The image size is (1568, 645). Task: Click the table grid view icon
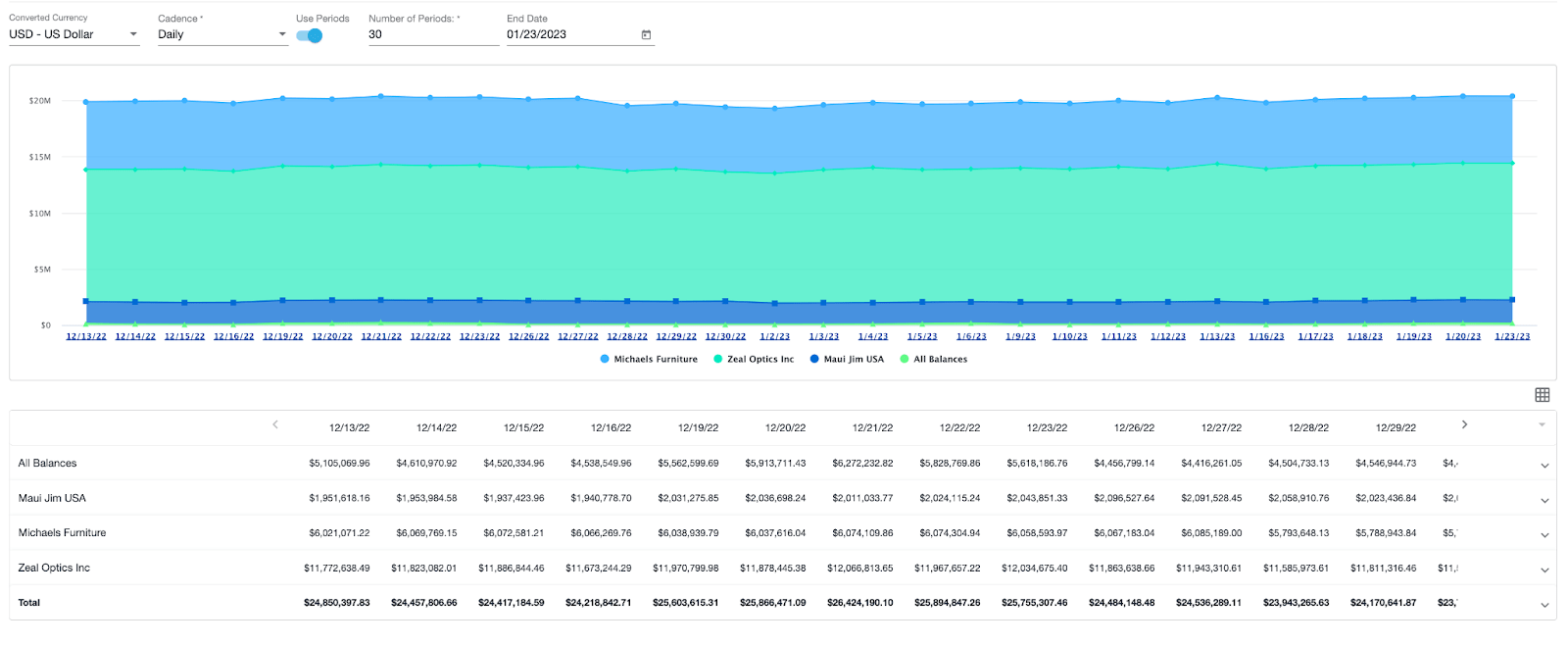1542,395
